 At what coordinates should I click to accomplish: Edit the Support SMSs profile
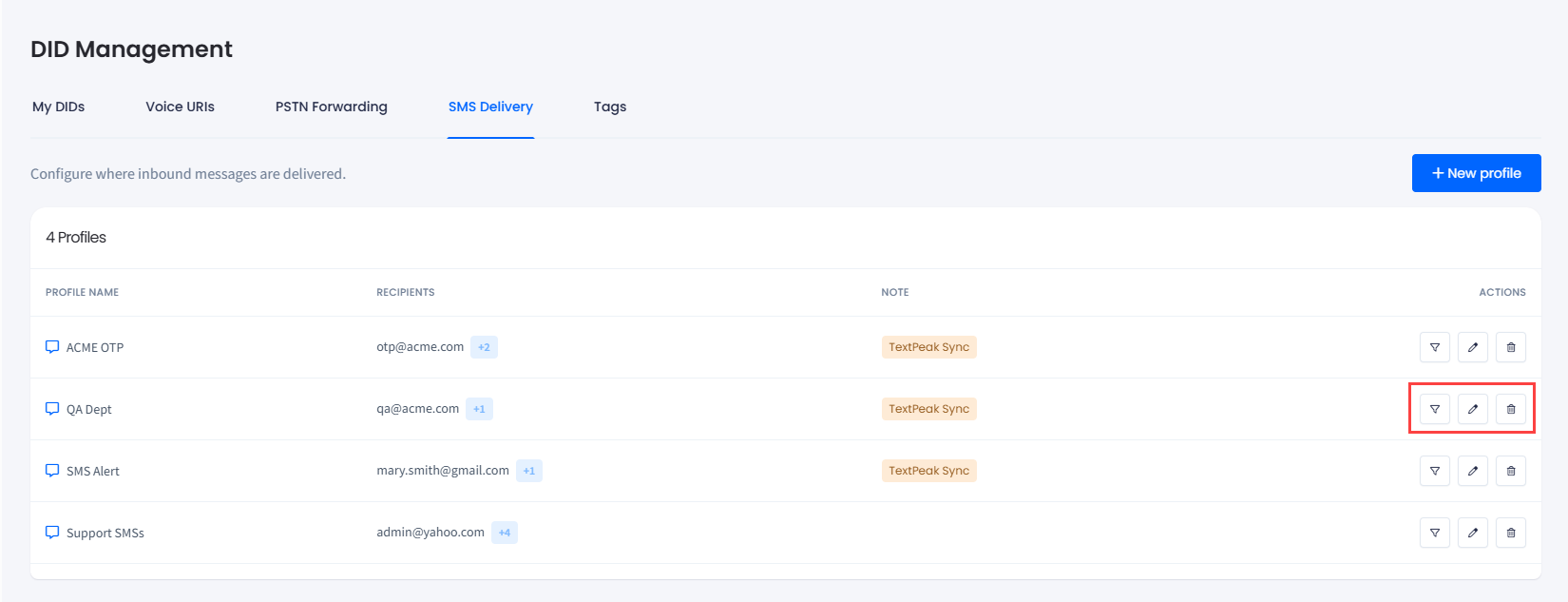pos(1473,533)
